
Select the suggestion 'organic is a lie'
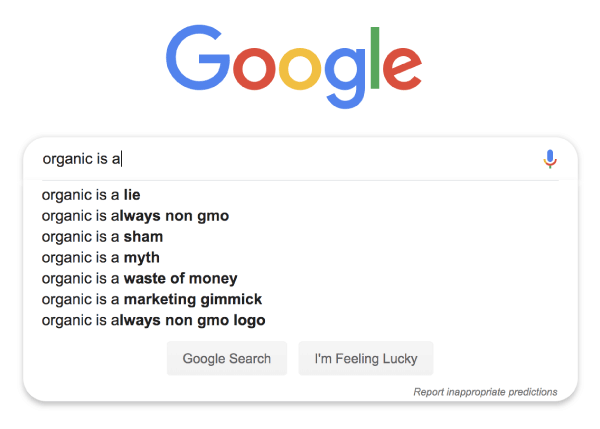(x=98, y=195)
